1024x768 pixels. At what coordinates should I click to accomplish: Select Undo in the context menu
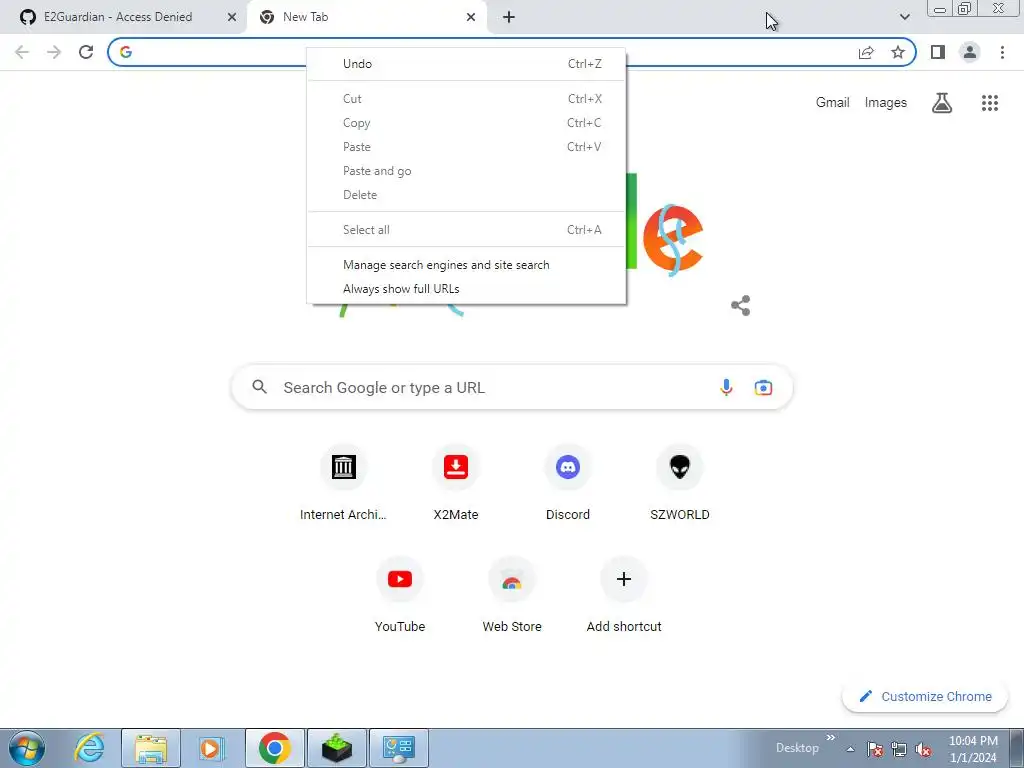pos(466,63)
